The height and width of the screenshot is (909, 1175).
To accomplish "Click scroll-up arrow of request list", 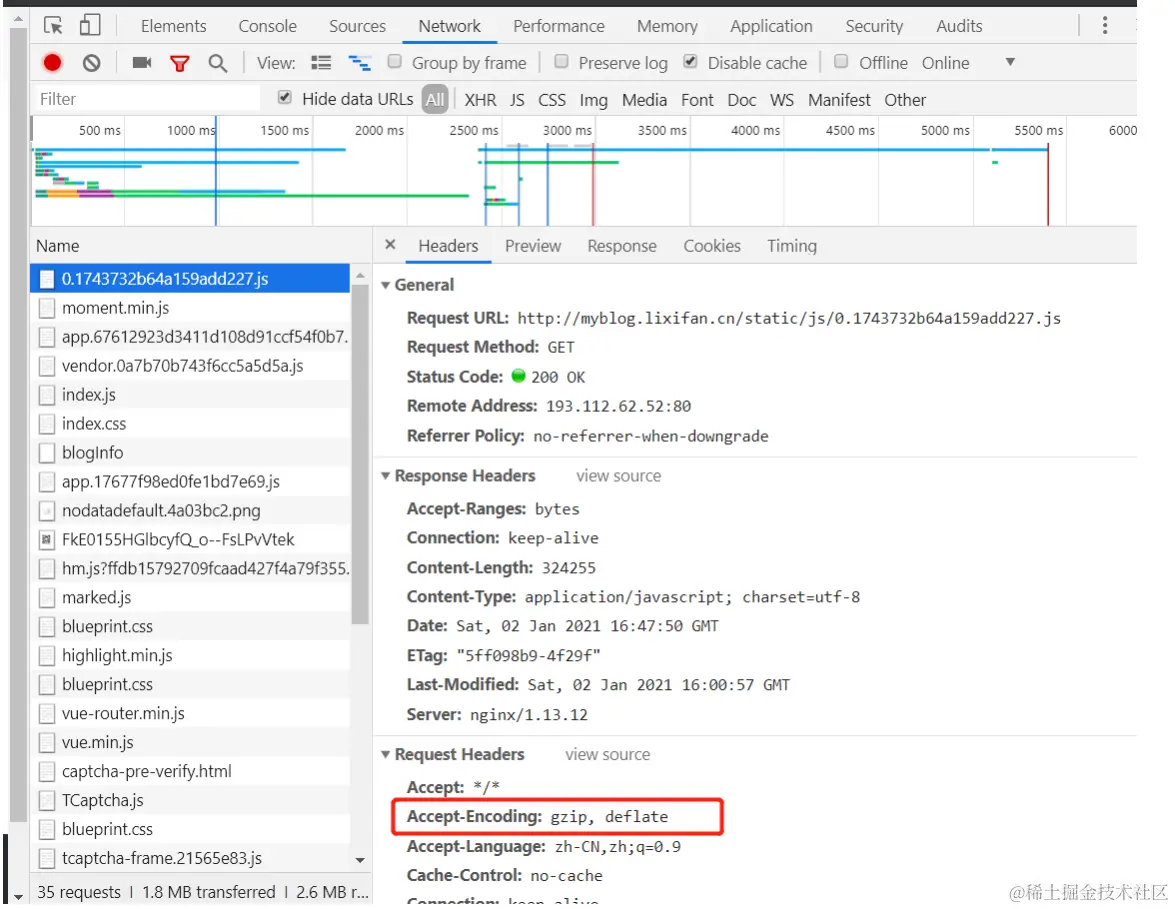I will tap(360, 276).
